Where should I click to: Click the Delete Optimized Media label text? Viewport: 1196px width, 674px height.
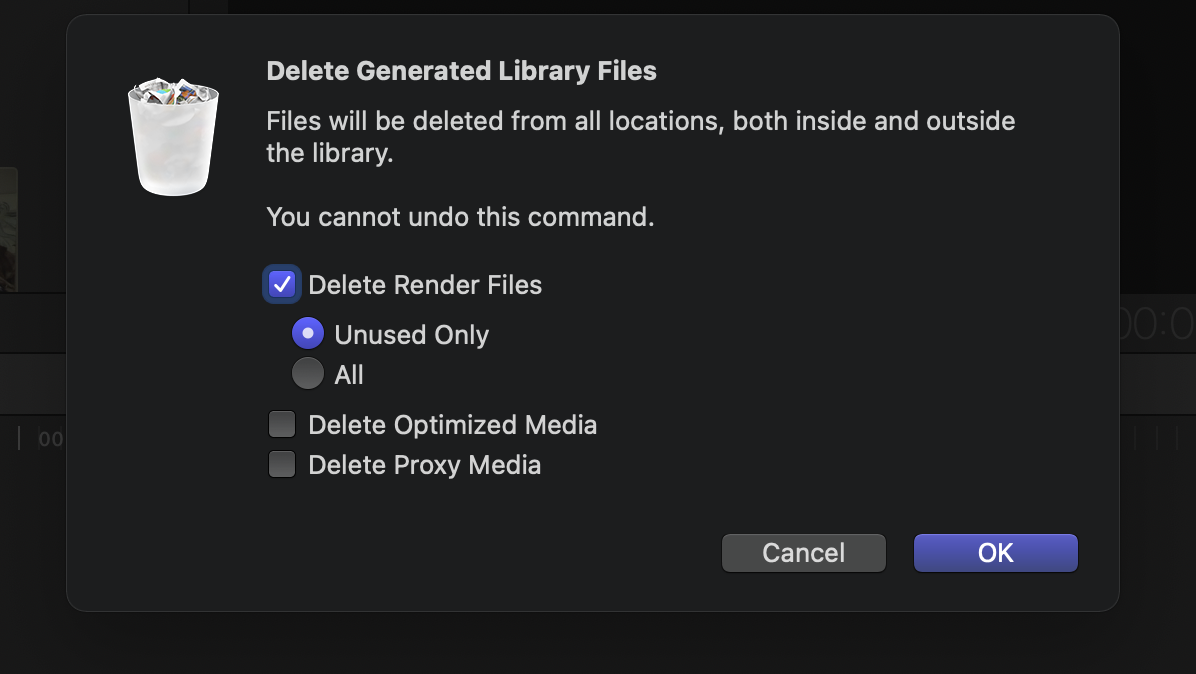(x=452, y=425)
